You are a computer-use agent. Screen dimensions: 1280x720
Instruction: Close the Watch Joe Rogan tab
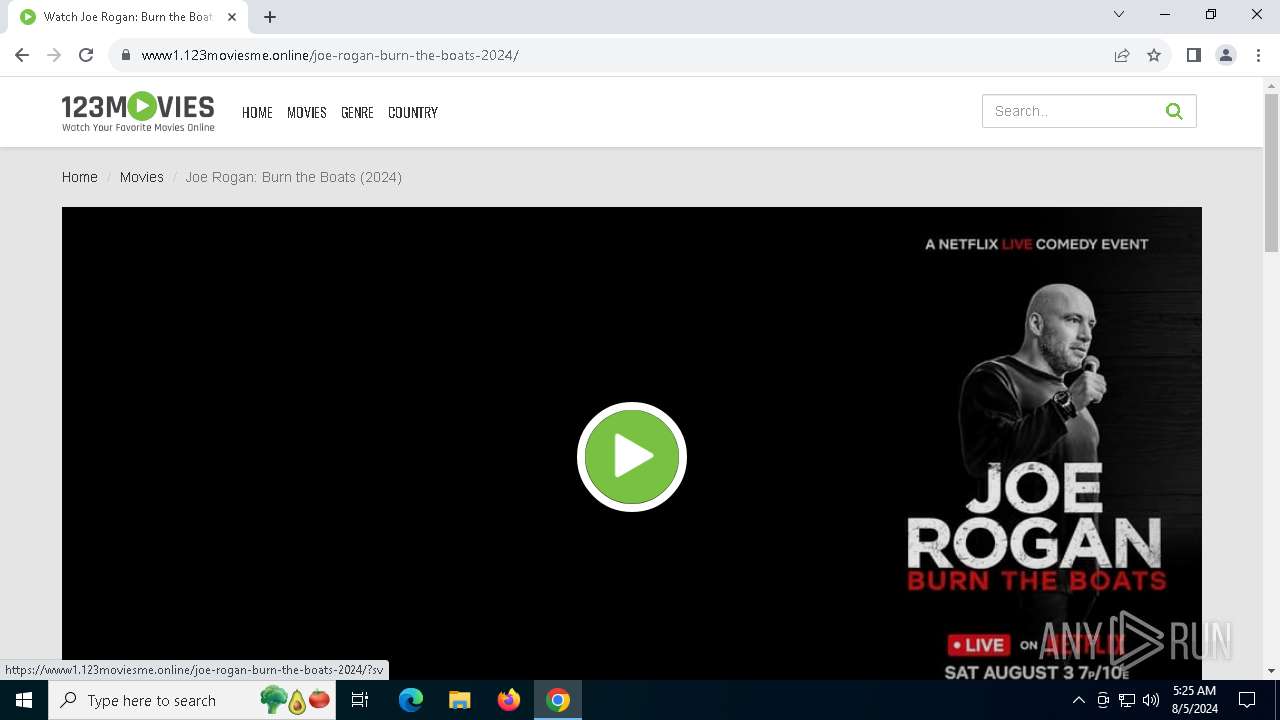pos(231,16)
